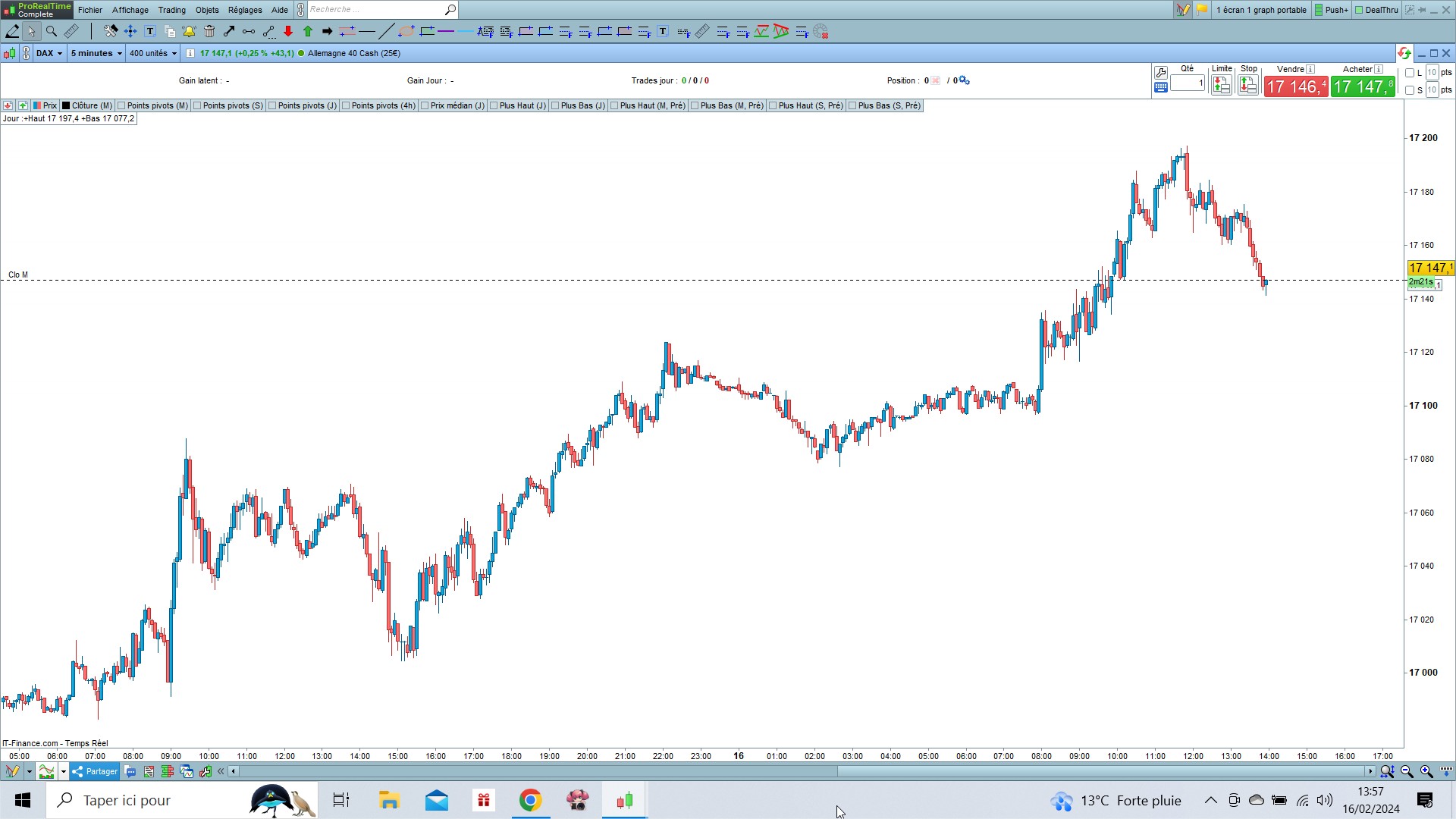Image resolution: width=1456 pixels, height=819 pixels.
Task: Select the pencil drawing tool
Action: pyautogui.click(x=12, y=31)
